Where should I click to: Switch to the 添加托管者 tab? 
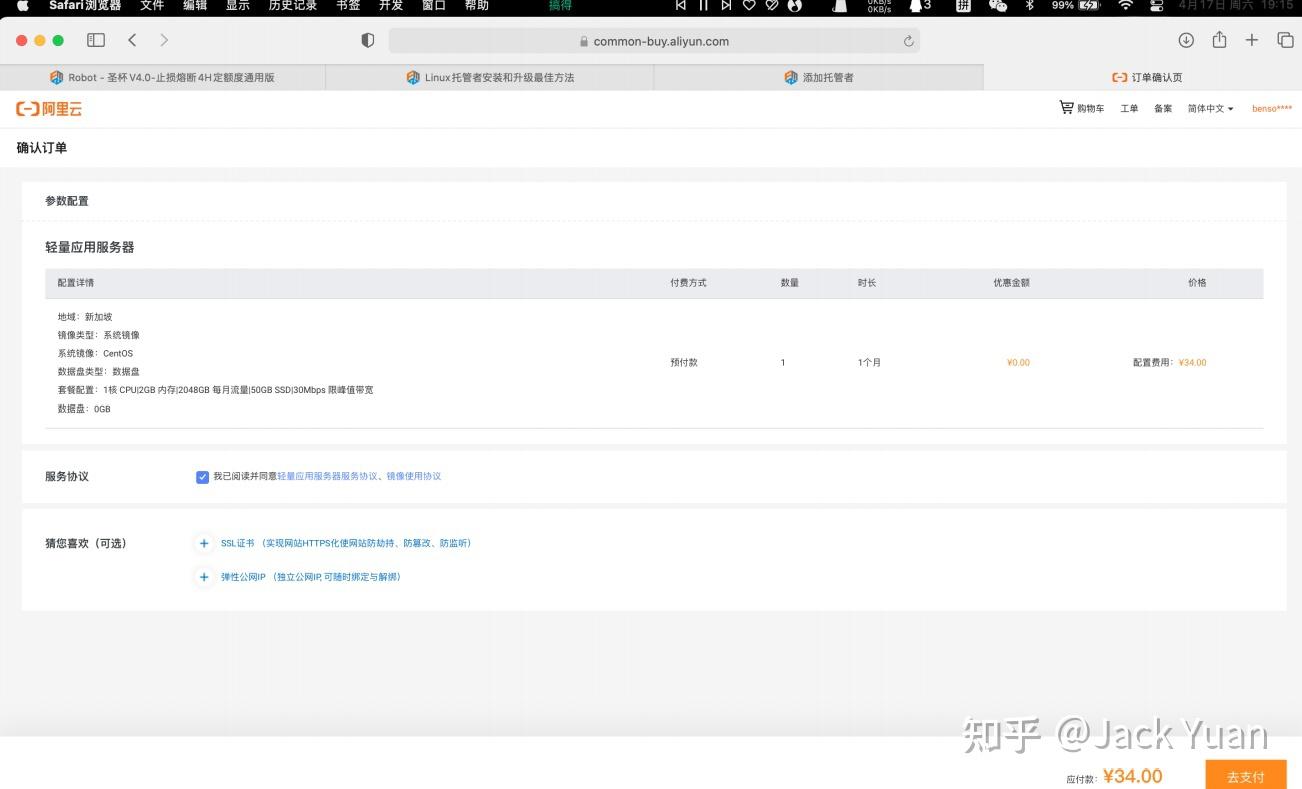tap(818, 77)
